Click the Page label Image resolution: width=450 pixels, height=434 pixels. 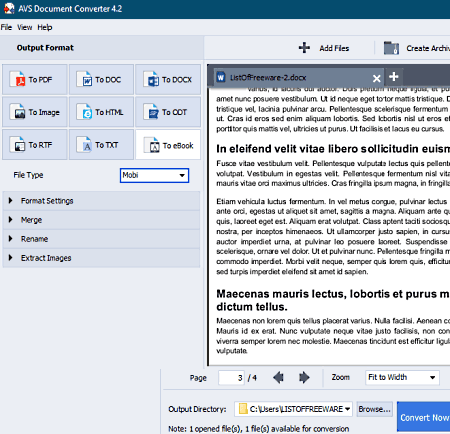click(x=198, y=378)
